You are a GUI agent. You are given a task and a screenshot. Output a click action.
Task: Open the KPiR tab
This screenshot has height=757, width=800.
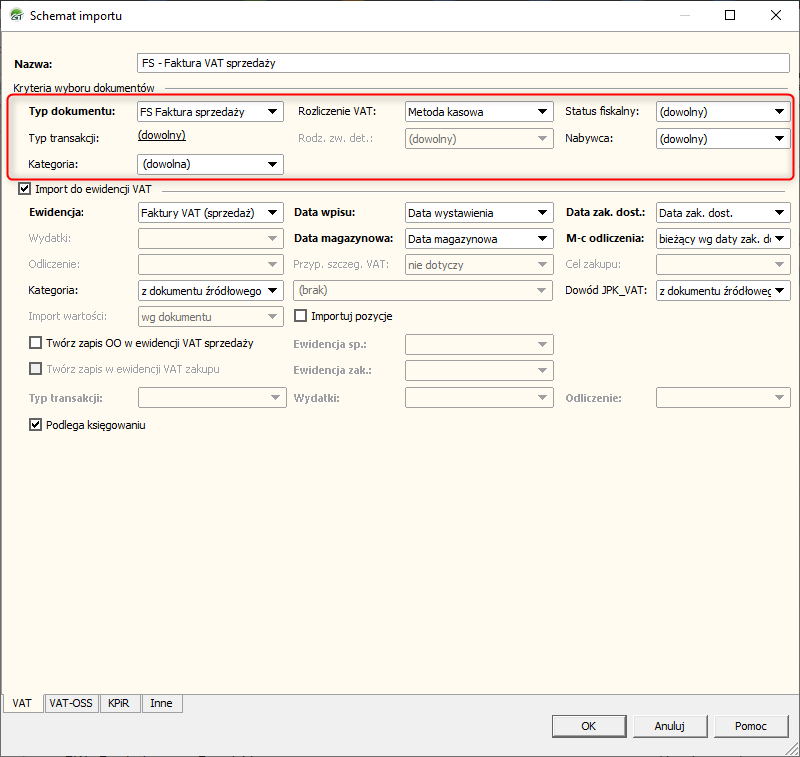click(121, 703)
